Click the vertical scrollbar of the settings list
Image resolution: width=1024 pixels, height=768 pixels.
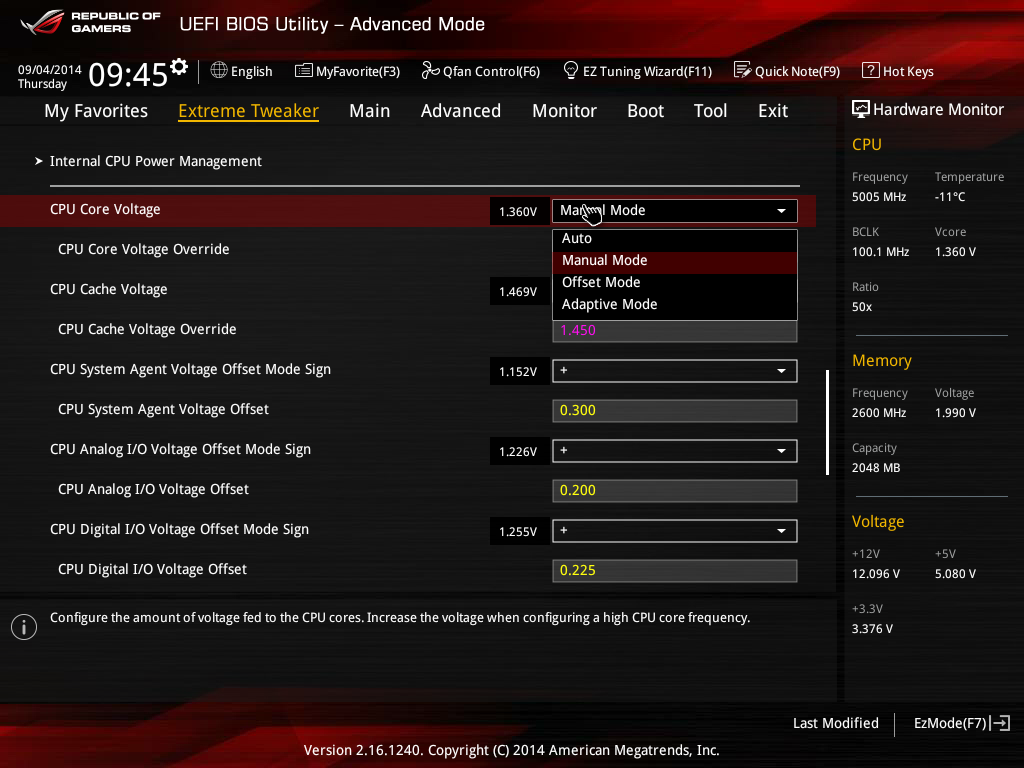[827, 423]
